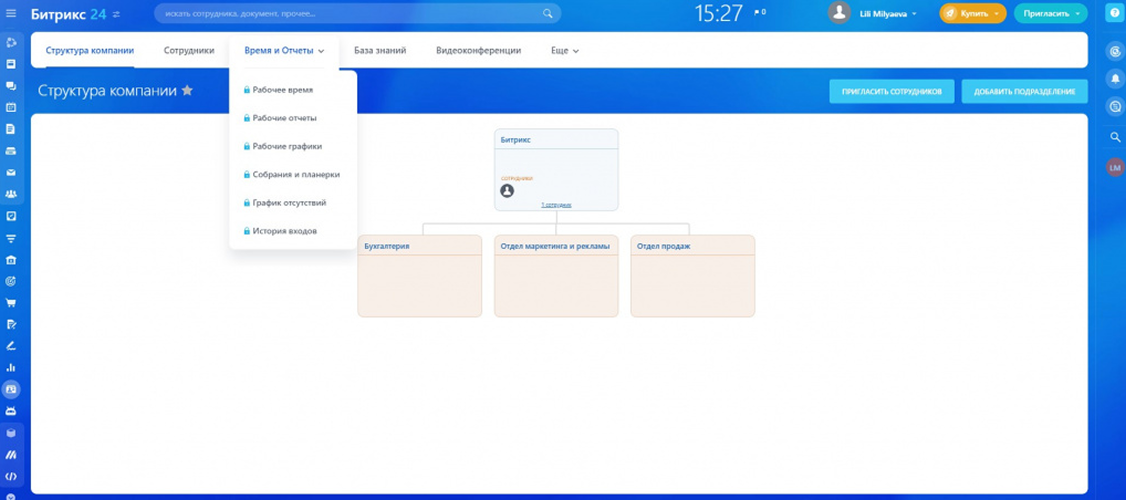Open notifications bell icon in right panel
This screenshot has height=500, width=1126.
point(1115,78)
